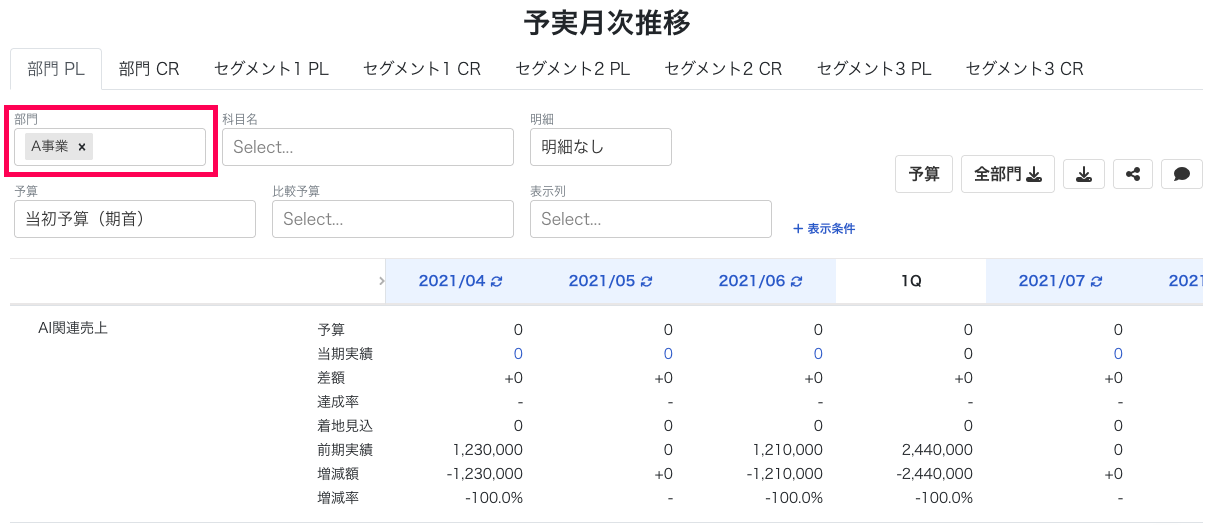This screenshot has height=525, width=1213.
Task: Click the 全部門 download button
Action: [1008, 174]
